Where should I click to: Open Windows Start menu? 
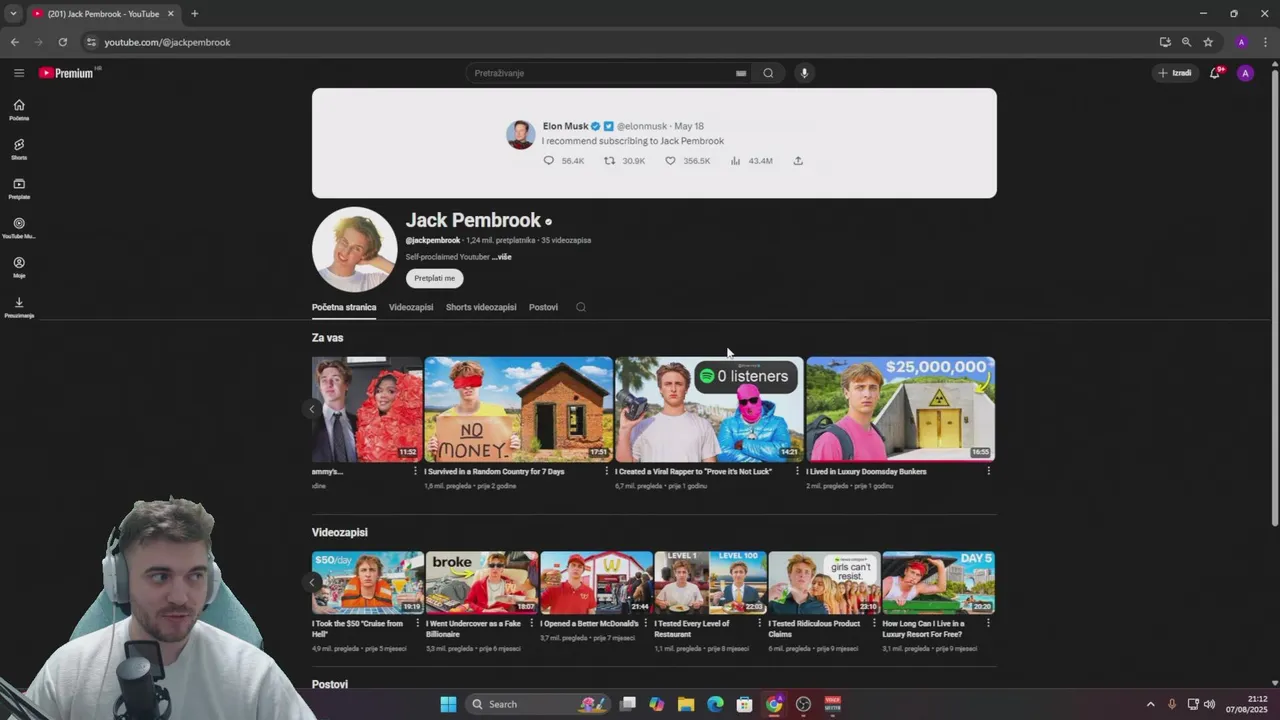coord(448,704)
